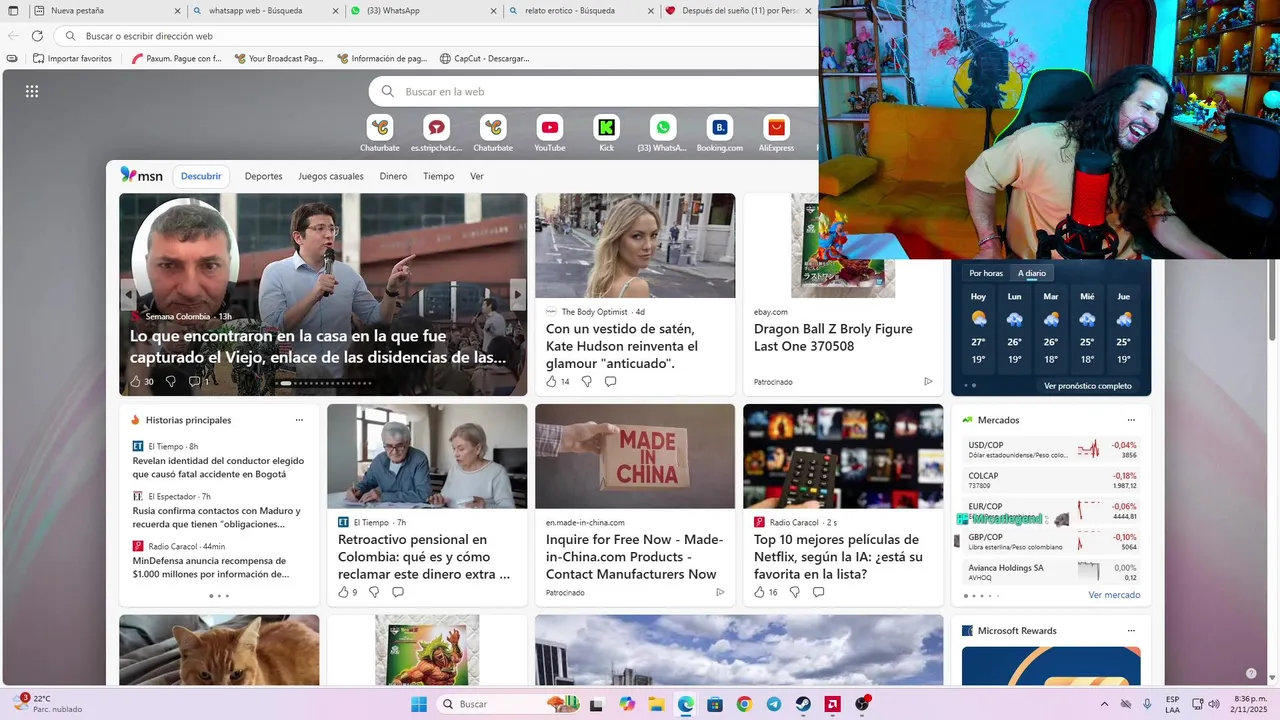Open MinDefensa anuncia recompensa story
The height and width of the screenshot is (720, 1280).
[211, 567]
